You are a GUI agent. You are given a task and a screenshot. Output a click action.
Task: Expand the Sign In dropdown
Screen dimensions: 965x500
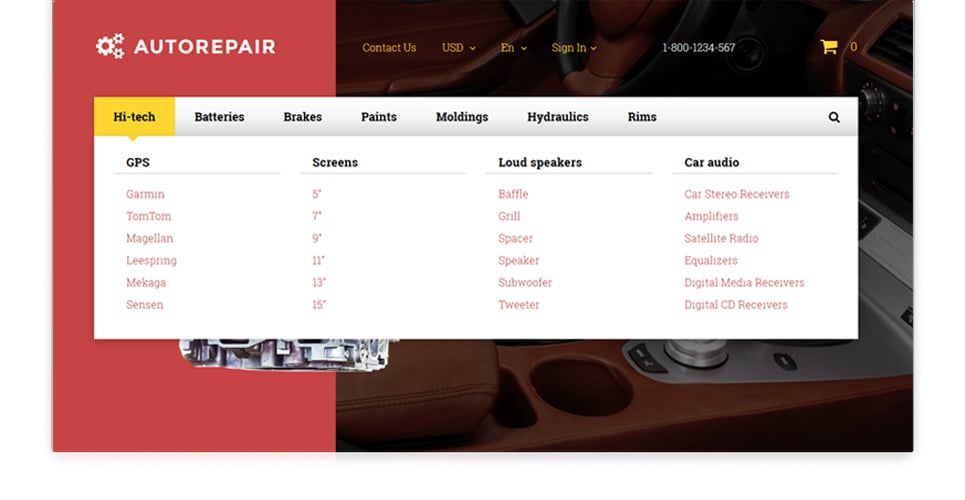[574, 47]
